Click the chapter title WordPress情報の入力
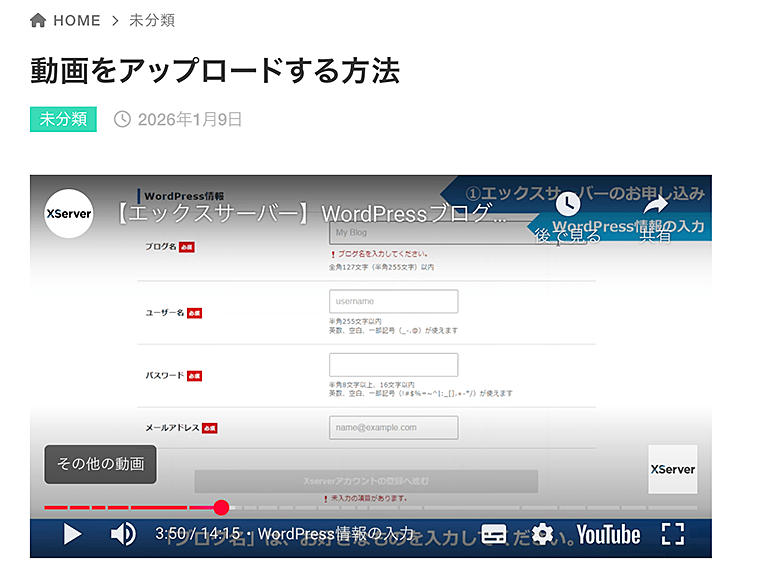 [335, 534]
